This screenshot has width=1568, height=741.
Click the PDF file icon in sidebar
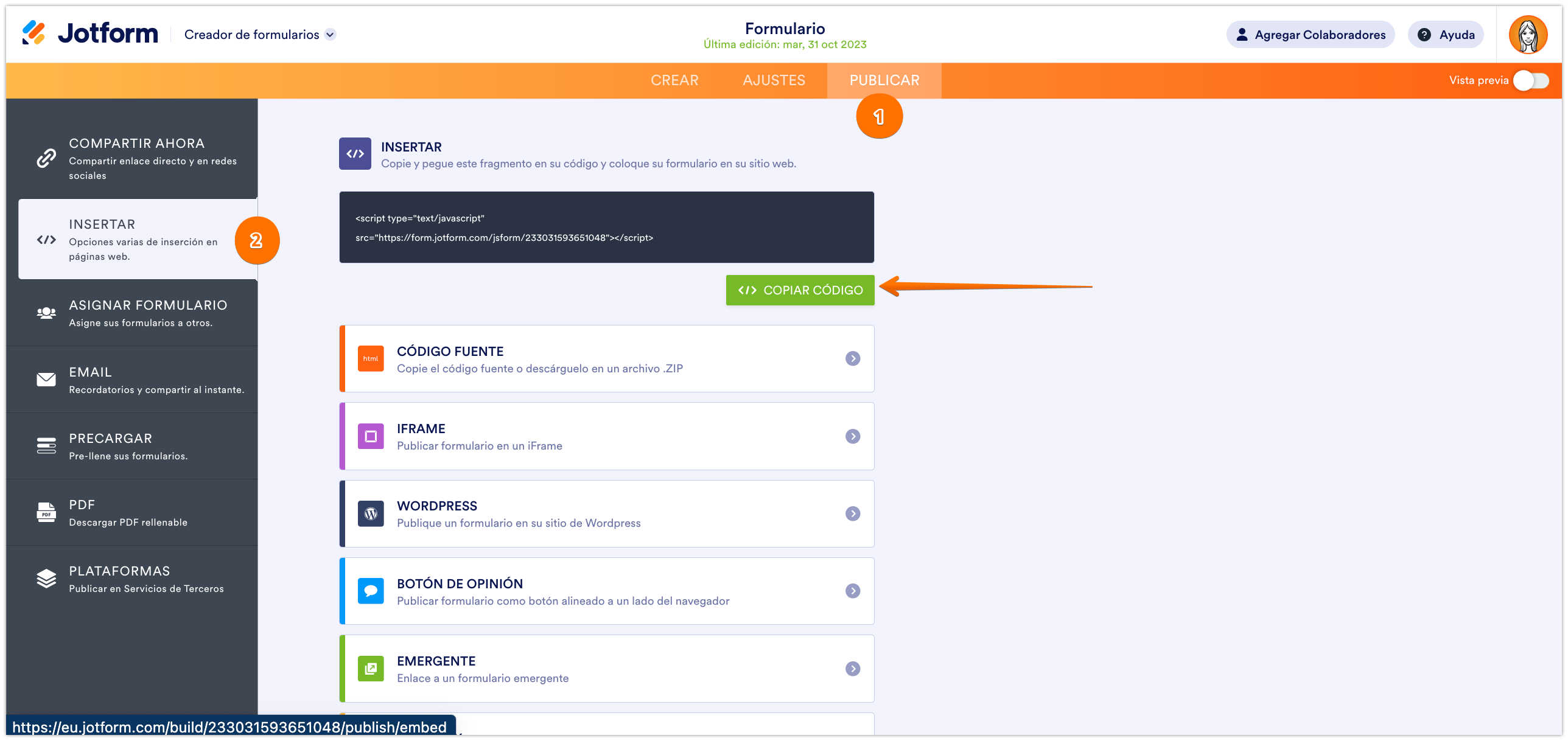tap(46, 513)
